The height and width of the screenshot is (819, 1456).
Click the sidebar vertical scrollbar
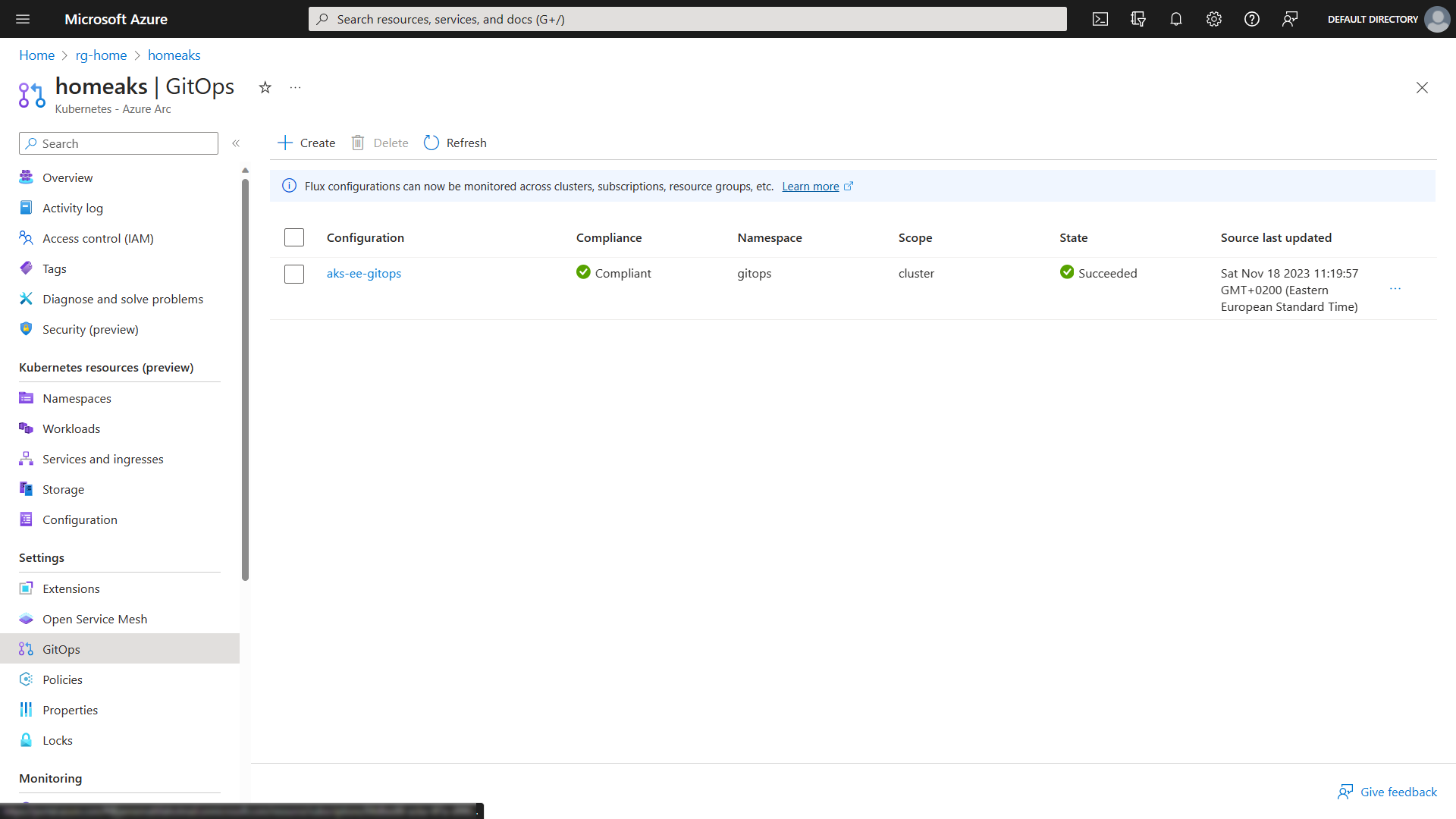click(x=245, y=379)
